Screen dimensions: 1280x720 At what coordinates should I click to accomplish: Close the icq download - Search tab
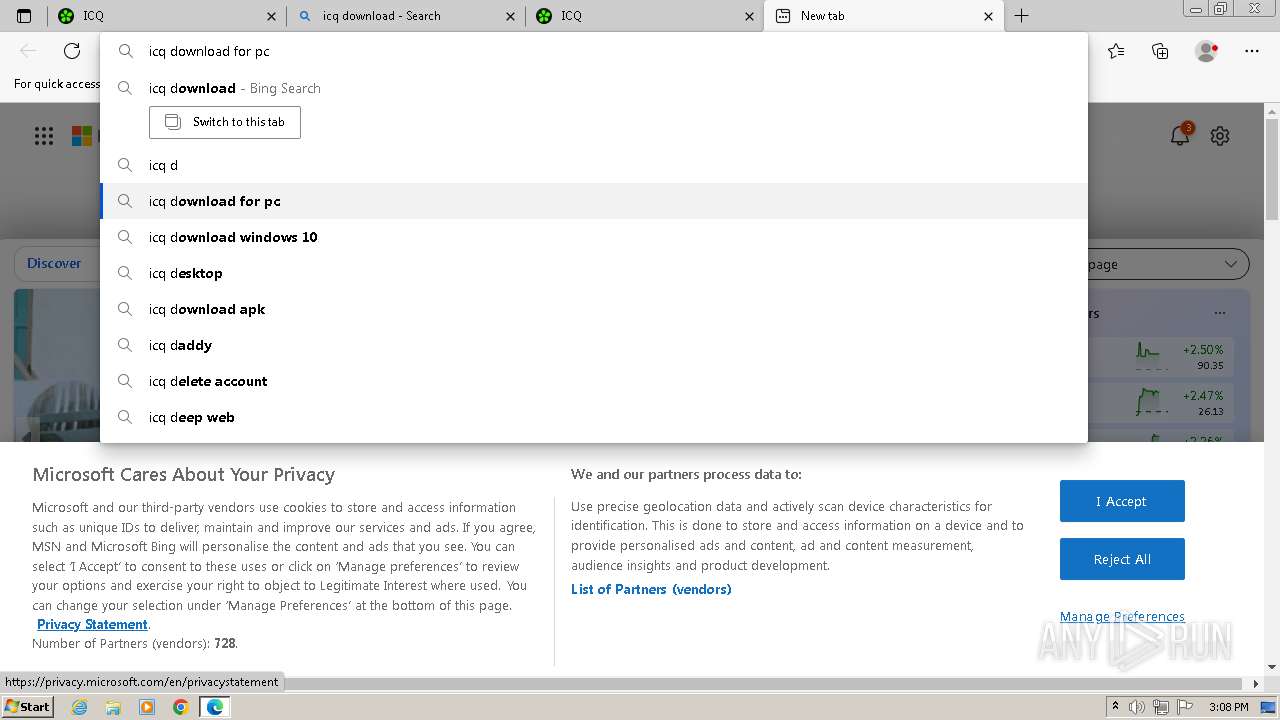point(510,16)
